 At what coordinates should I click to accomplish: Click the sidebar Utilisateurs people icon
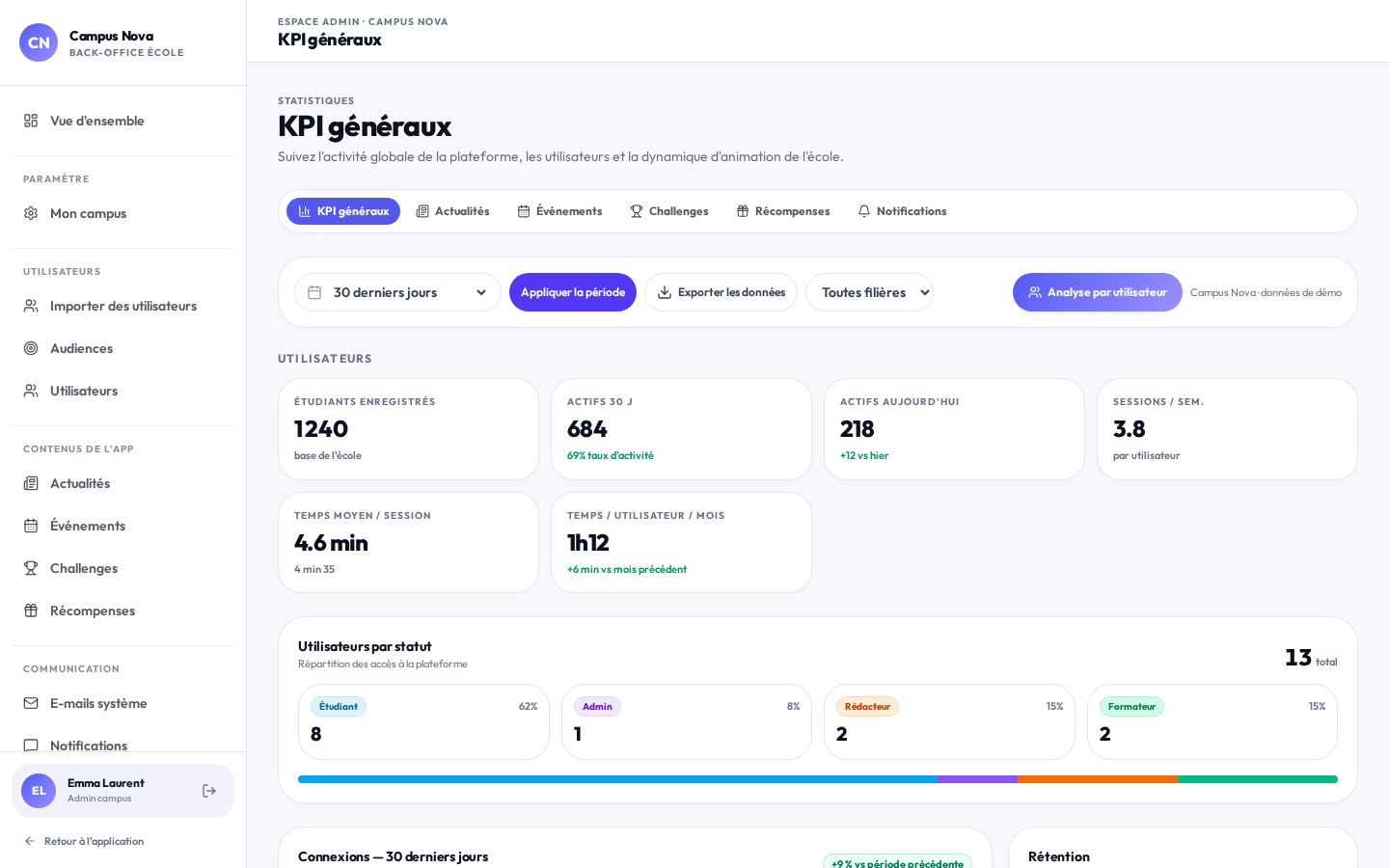31,391
